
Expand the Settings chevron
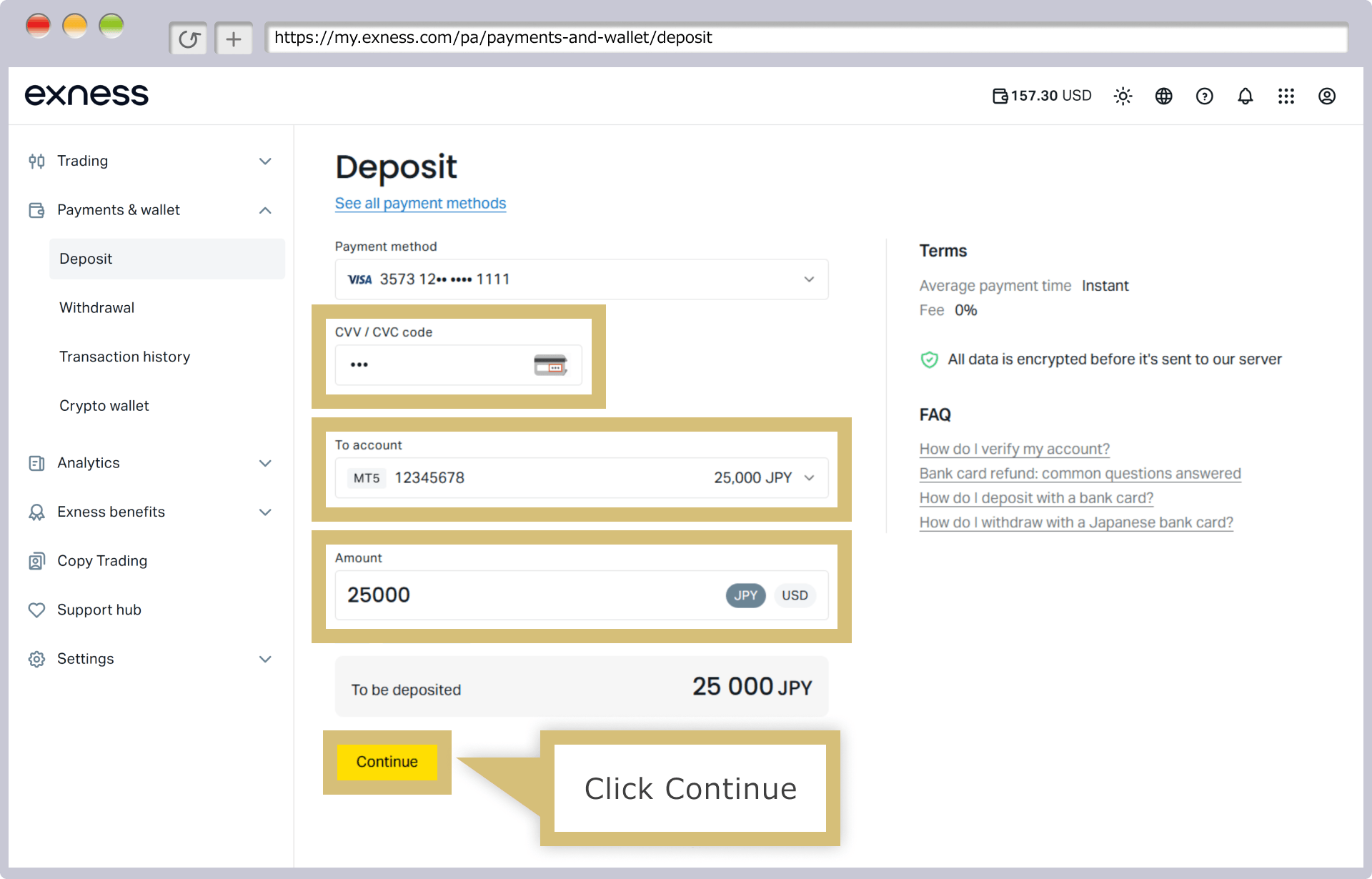[265, 659]
